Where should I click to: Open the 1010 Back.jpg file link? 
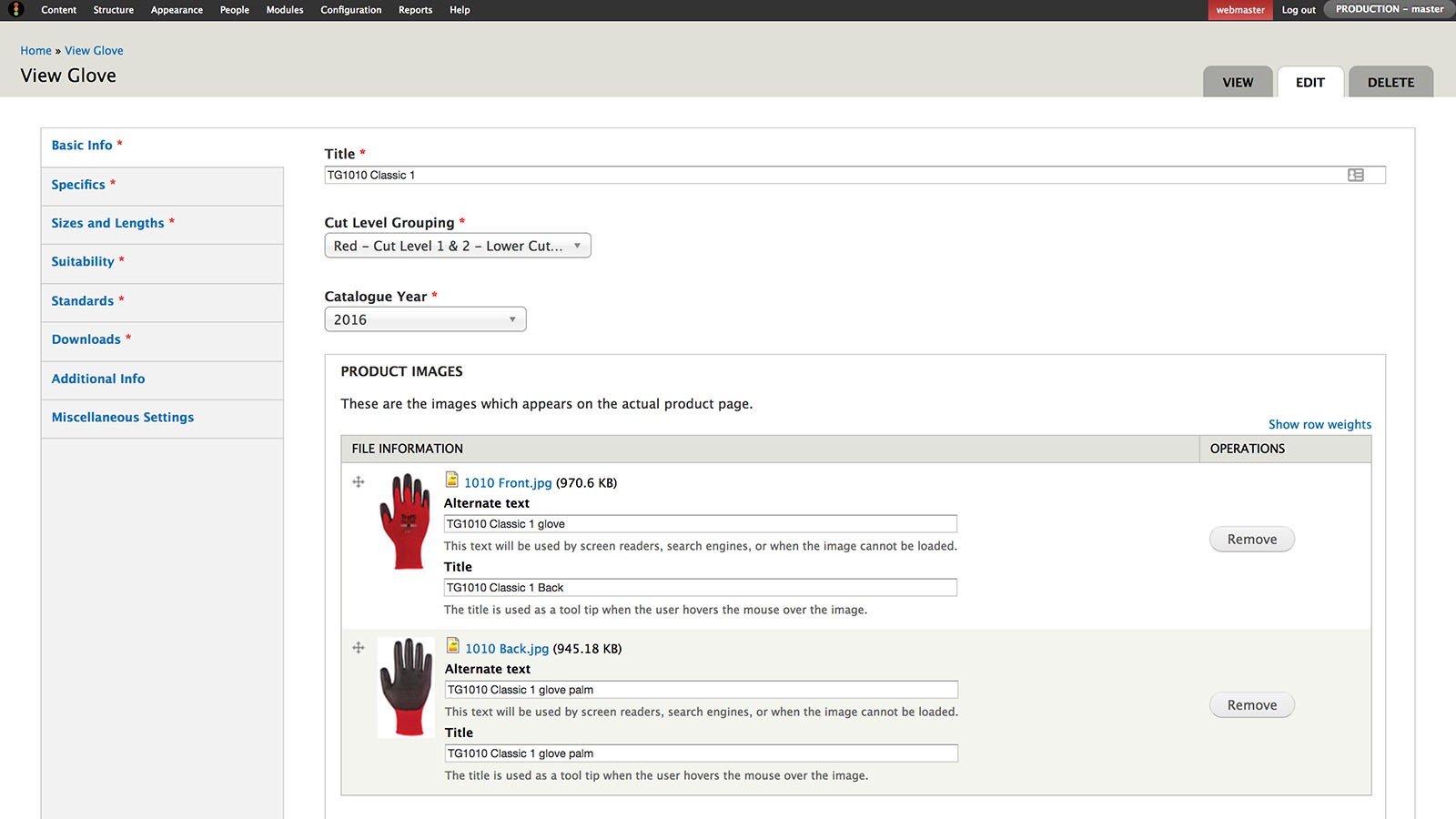(x=507, y=649)
